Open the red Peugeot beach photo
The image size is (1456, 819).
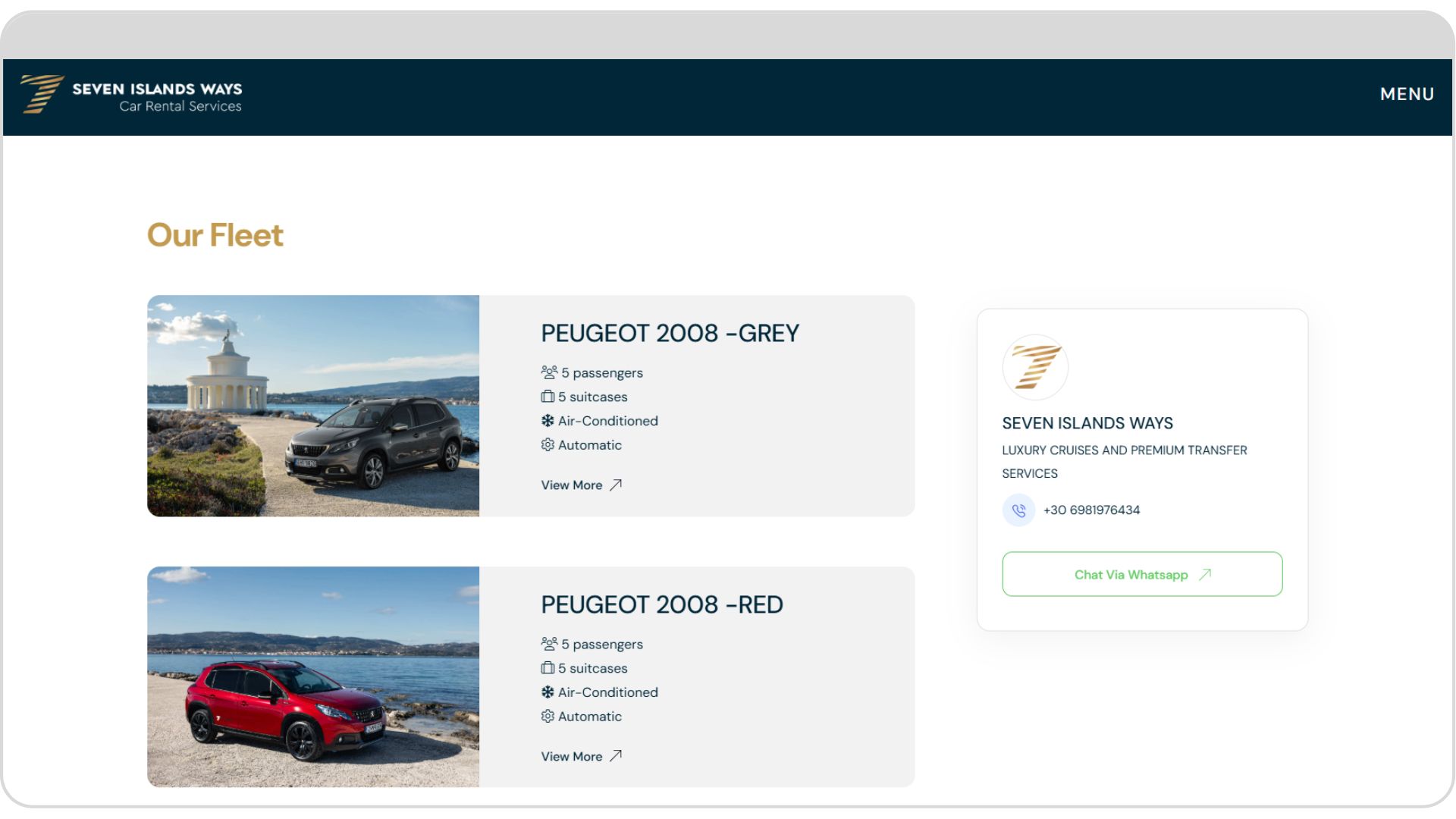coord(313,677)
